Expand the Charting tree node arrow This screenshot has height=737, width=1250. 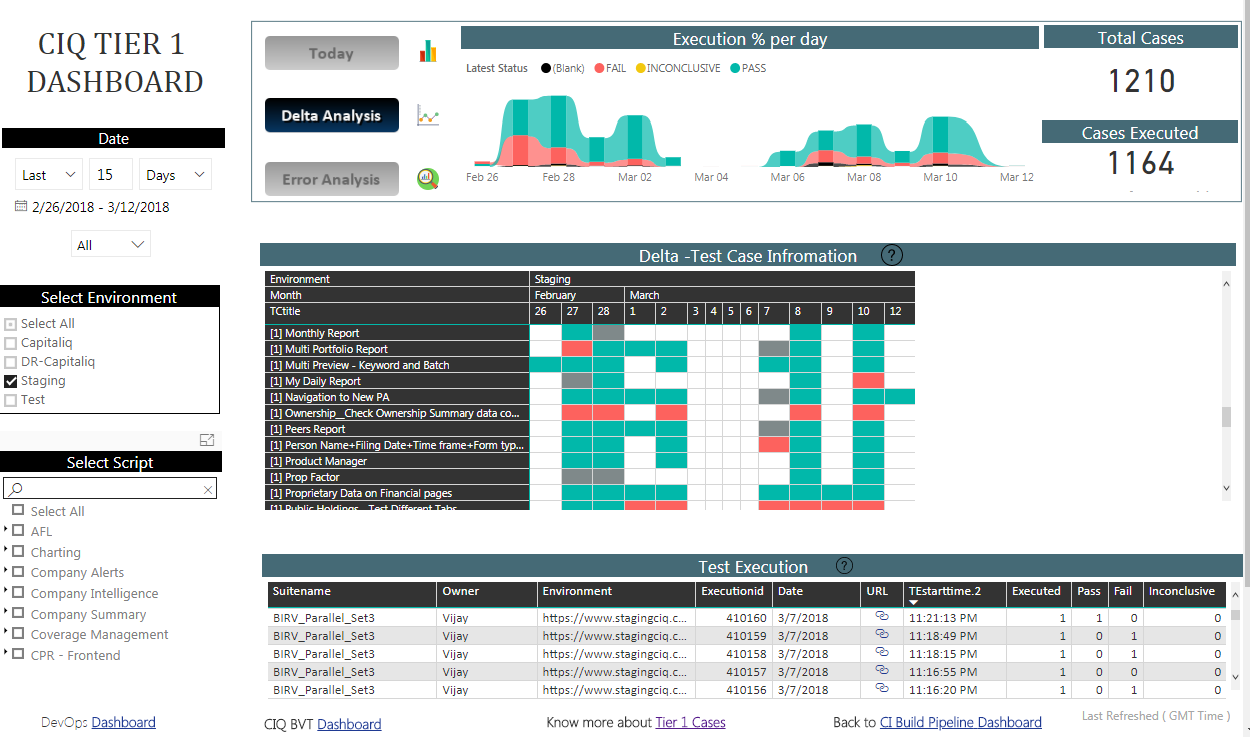pyautogui.click(x=6, y=551)
